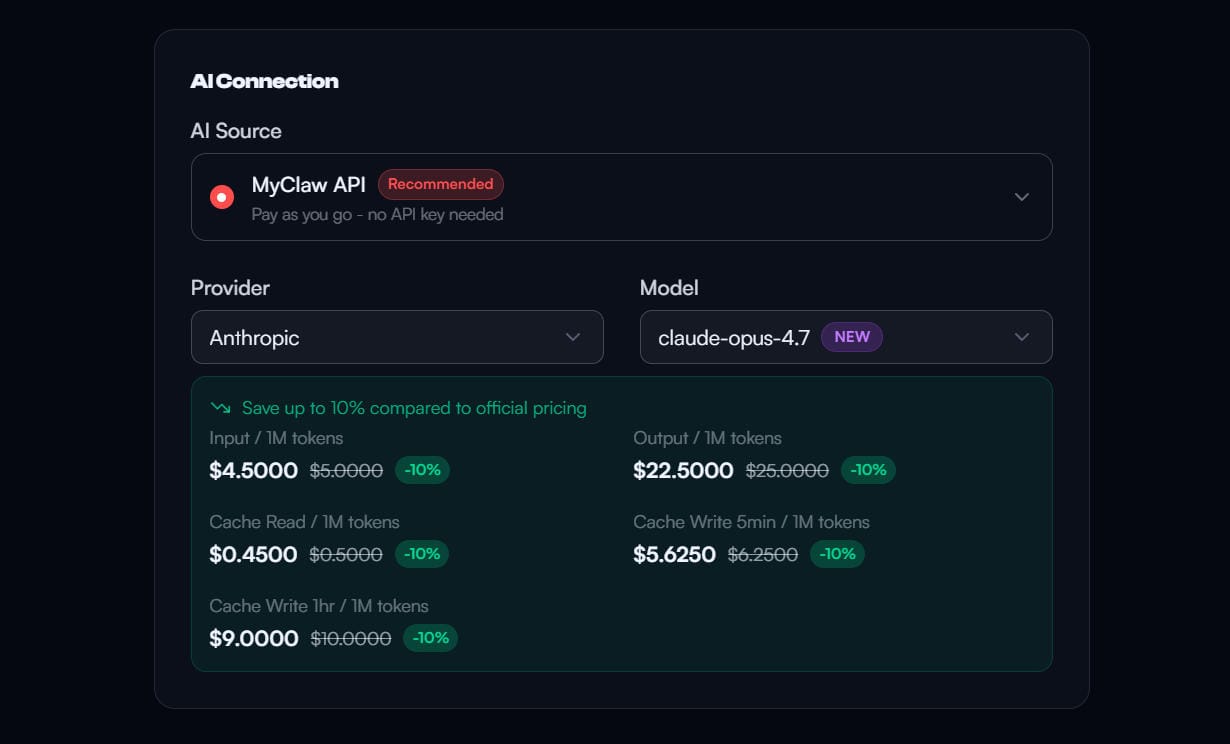Expand the AI Source dropdown chevron
This screenshot has height=744, width=1230.
[1021, 197]
